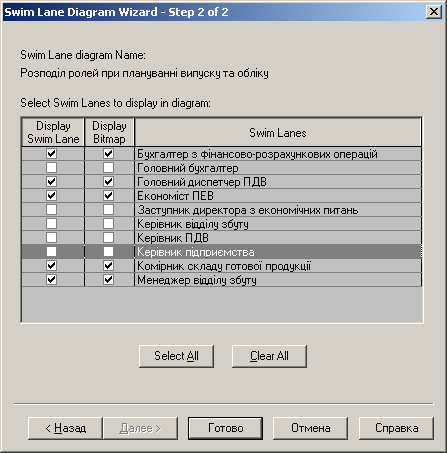Check Display Bitmap for Керівник ПДВ

108,238
